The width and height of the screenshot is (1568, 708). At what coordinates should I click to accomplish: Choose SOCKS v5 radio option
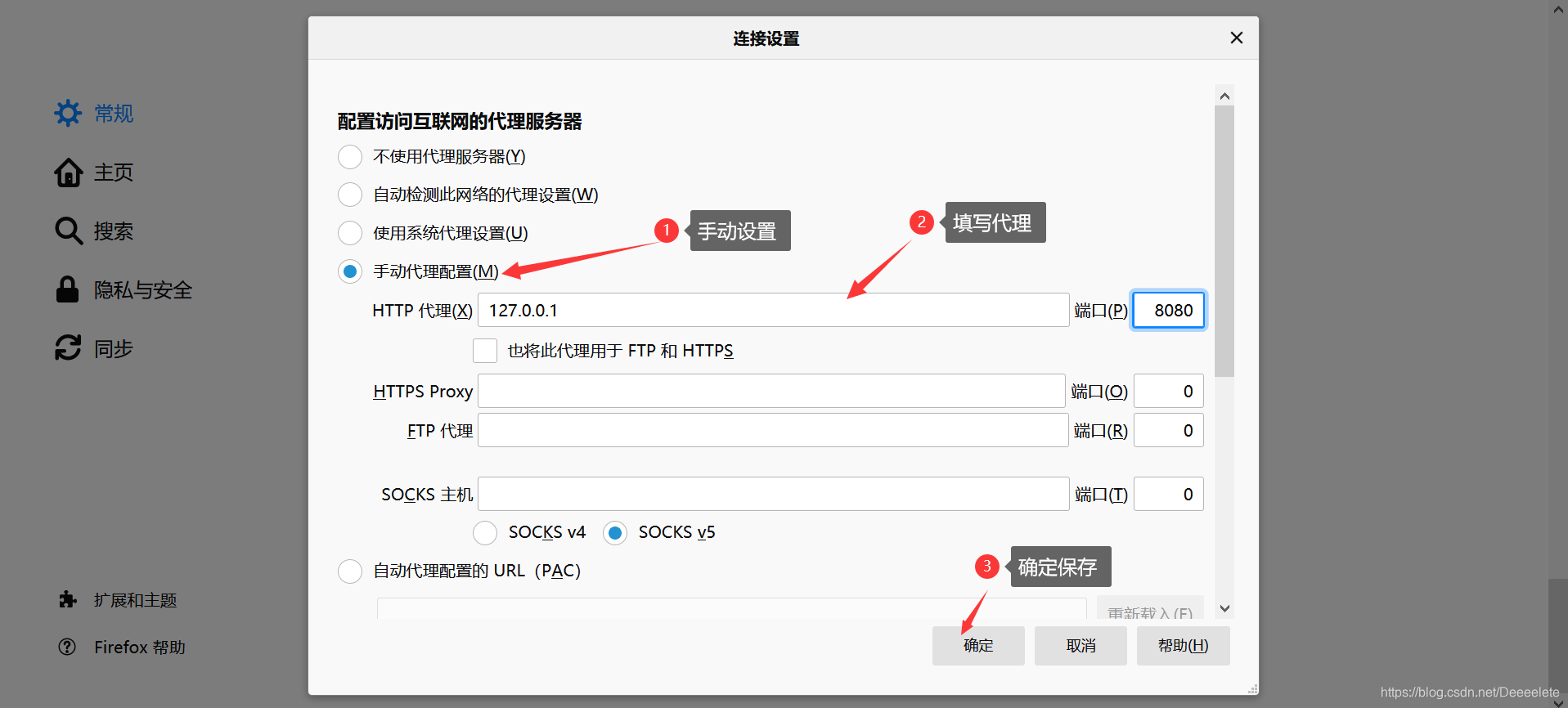pyautogui.click(x=615, y=533)
